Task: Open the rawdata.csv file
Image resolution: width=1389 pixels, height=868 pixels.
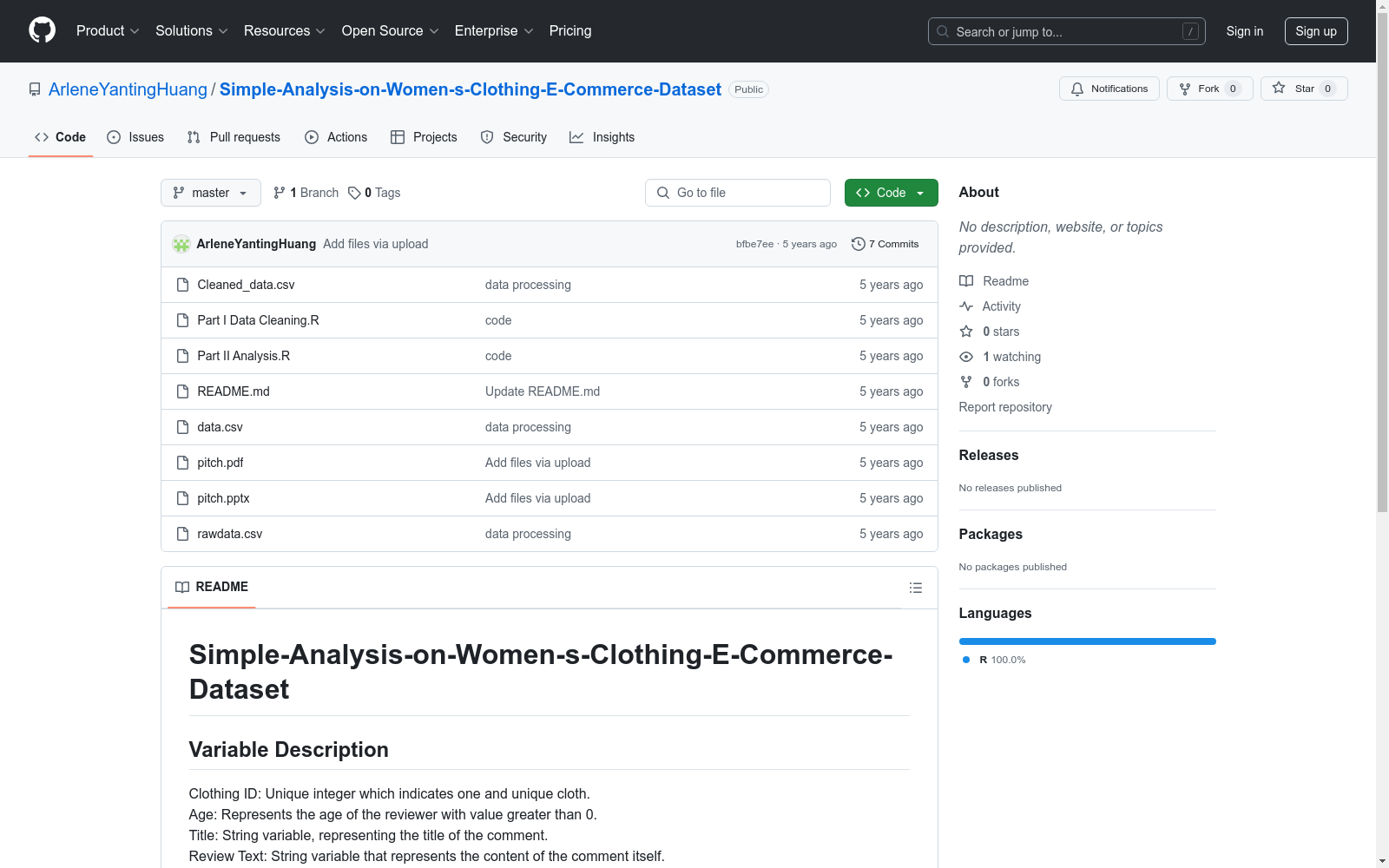Action: point(229,534)
